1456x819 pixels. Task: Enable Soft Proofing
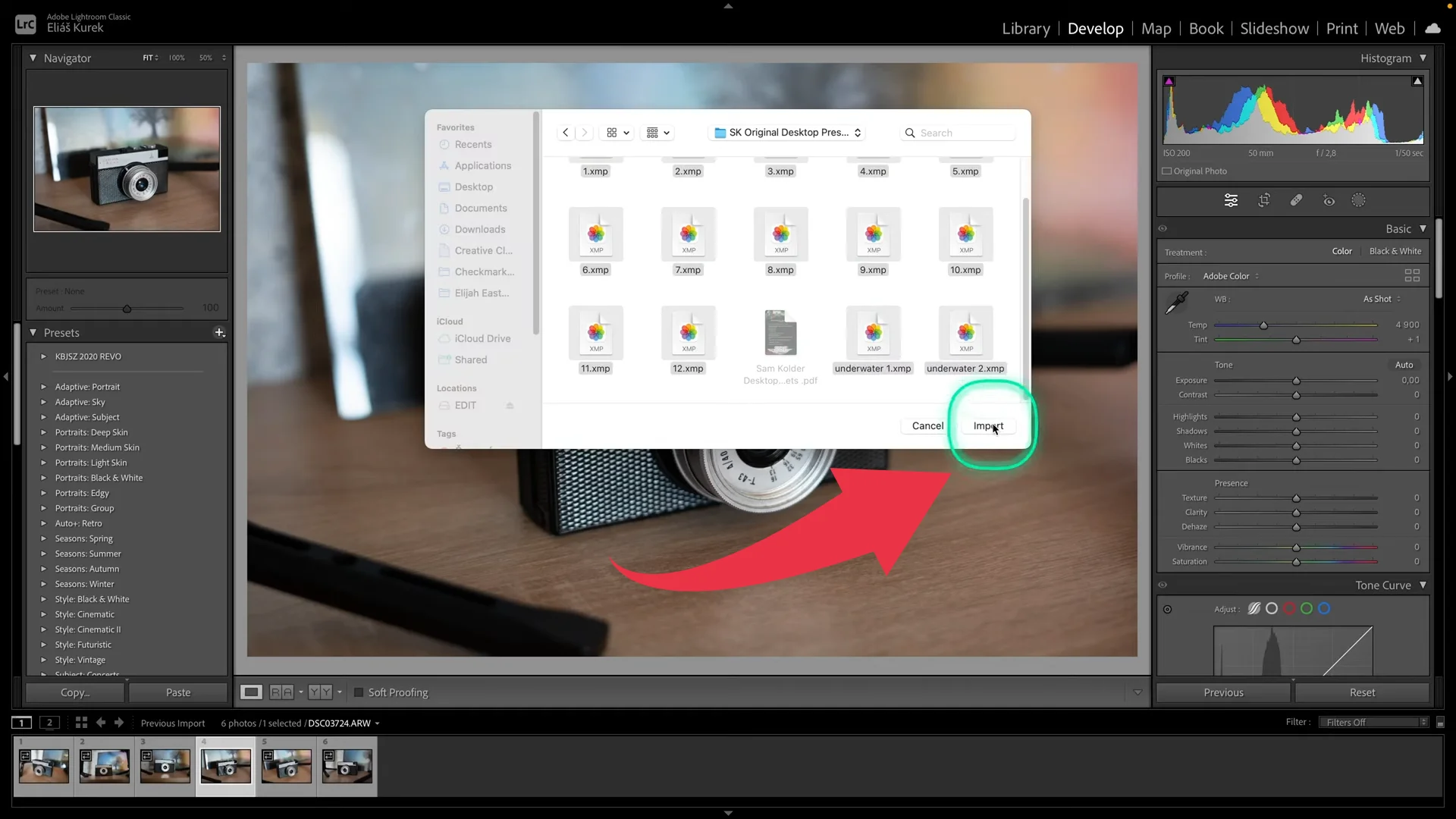click(x=358, y=692)
